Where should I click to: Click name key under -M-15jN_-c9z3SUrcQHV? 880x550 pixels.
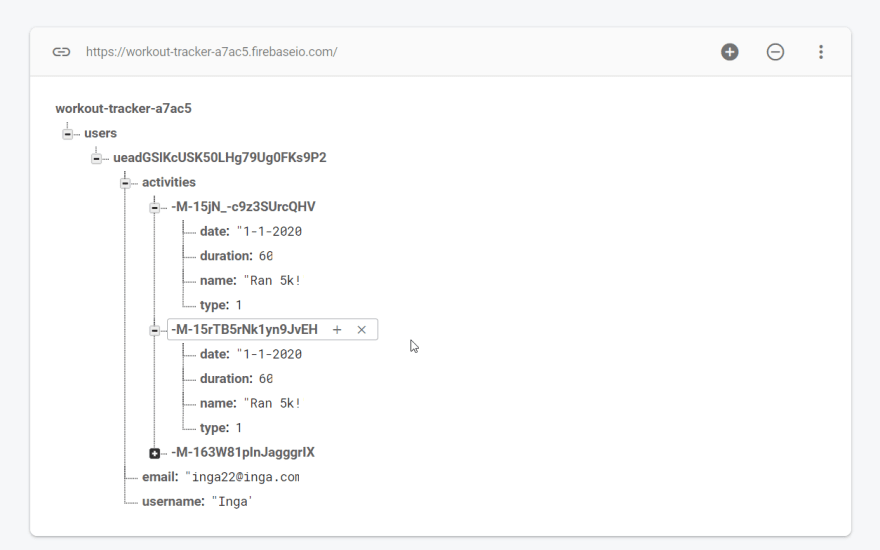(x=218, y=281)
